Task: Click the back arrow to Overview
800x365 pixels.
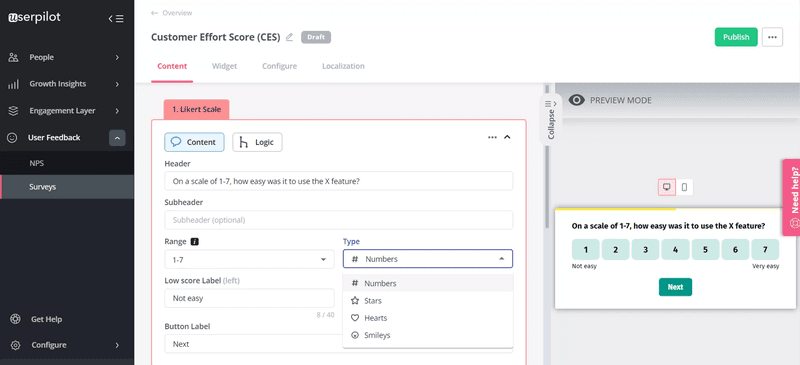Action: pos(154,13)
